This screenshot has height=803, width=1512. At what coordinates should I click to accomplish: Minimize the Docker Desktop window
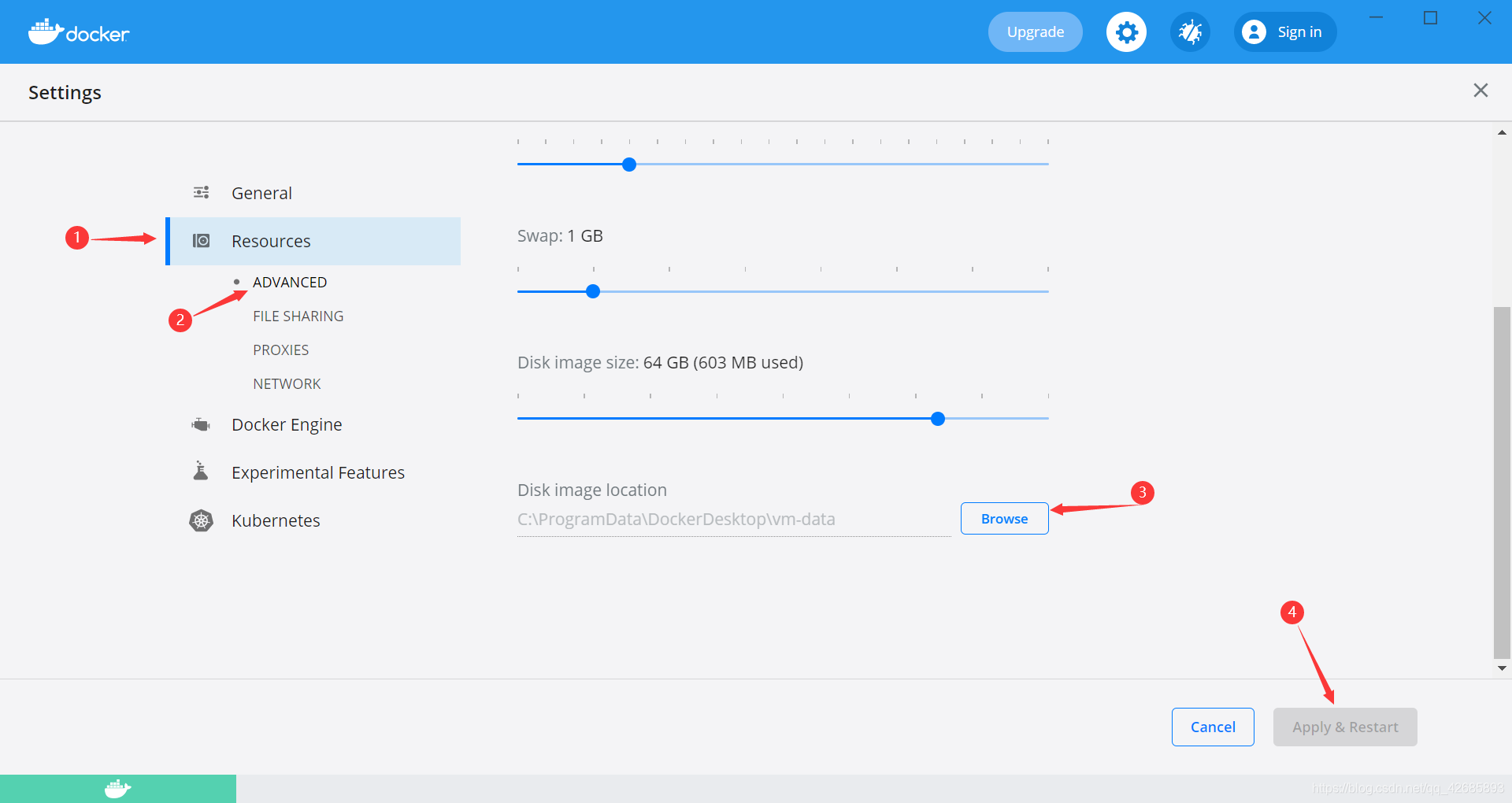click(x=1377, y=17)
